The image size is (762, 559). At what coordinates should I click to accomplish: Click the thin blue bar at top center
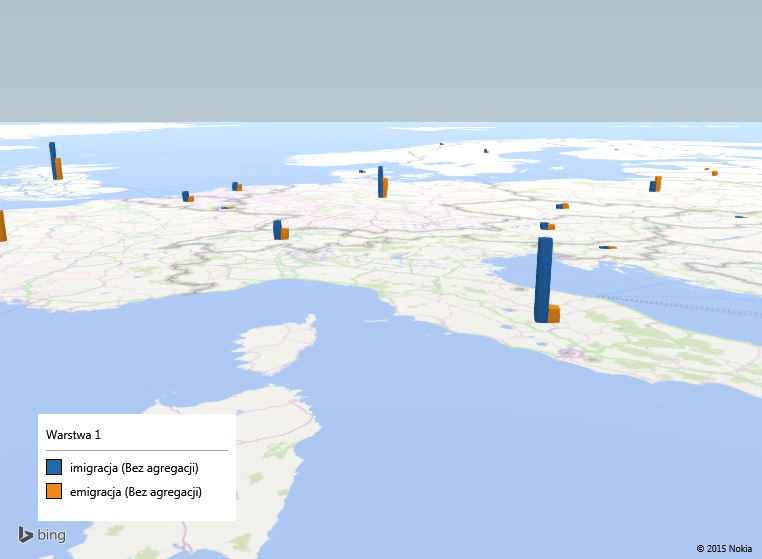click(x=380, y=181)
